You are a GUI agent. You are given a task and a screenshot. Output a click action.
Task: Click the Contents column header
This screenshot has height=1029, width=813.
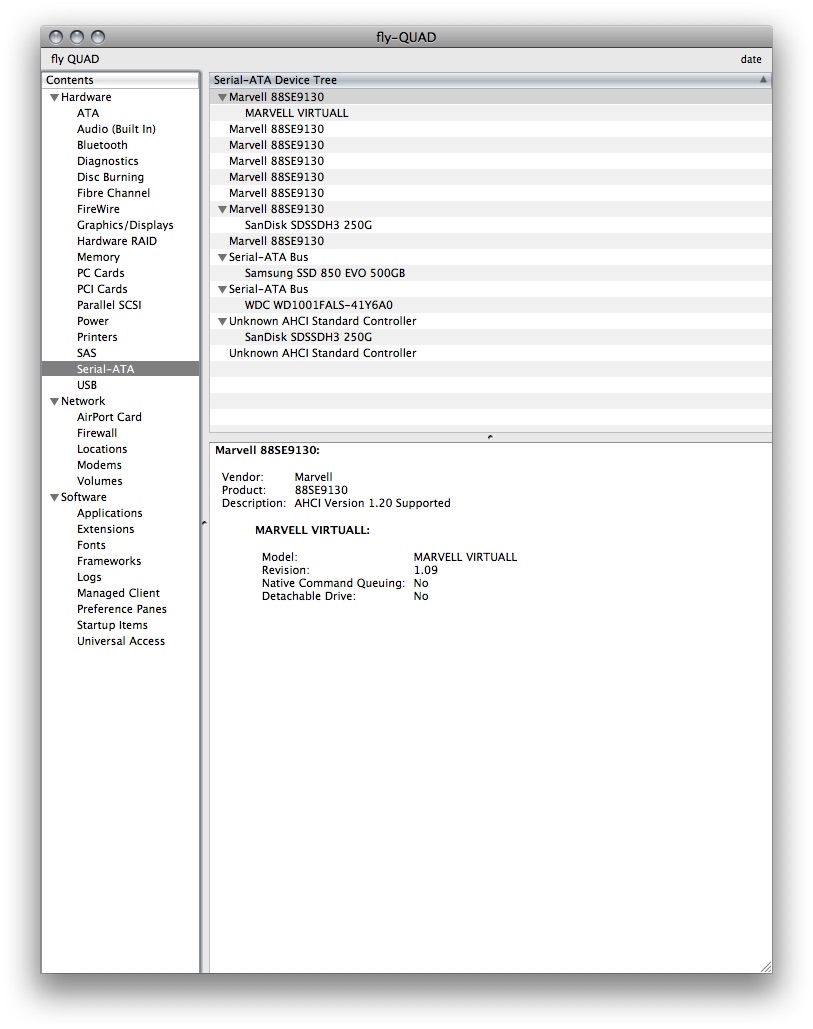(121, 80)
